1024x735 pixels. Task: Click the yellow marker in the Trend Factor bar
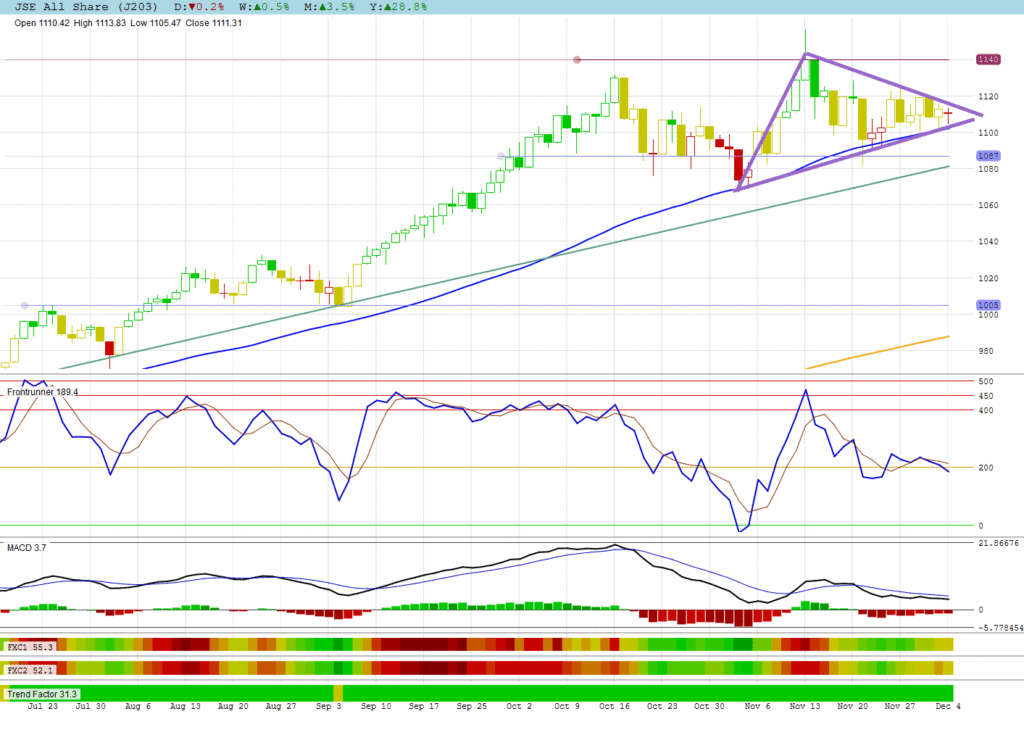pyautogui.click(x=338, y=693)
